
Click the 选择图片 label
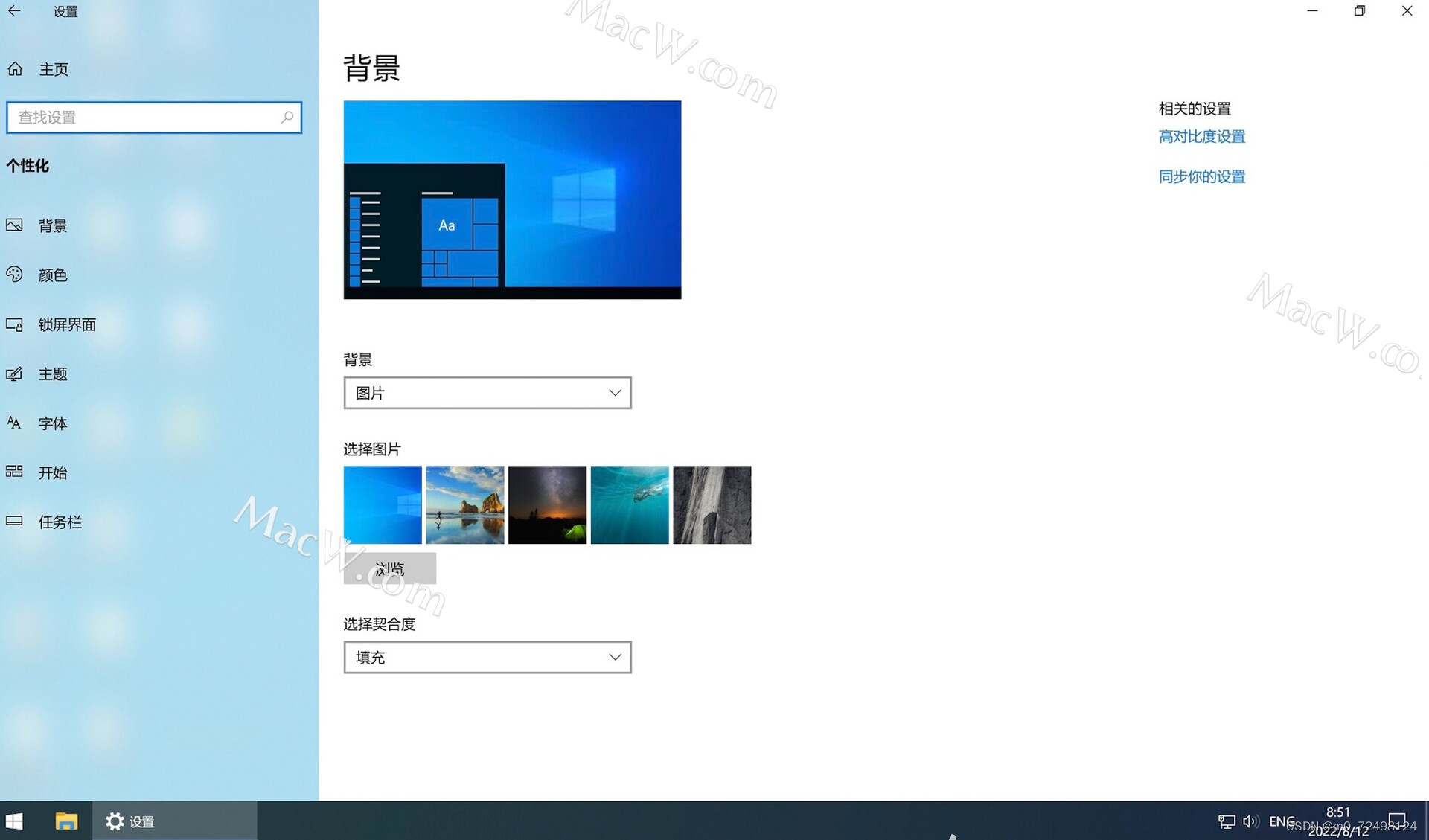(x=372, y=449)
